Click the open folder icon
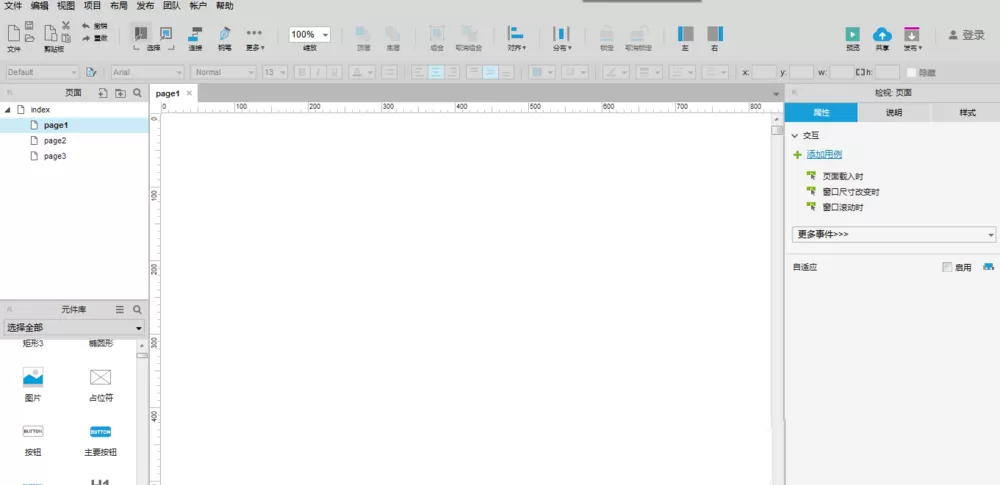The width and height of the screenshot is (1000, 485). point(29,38)
